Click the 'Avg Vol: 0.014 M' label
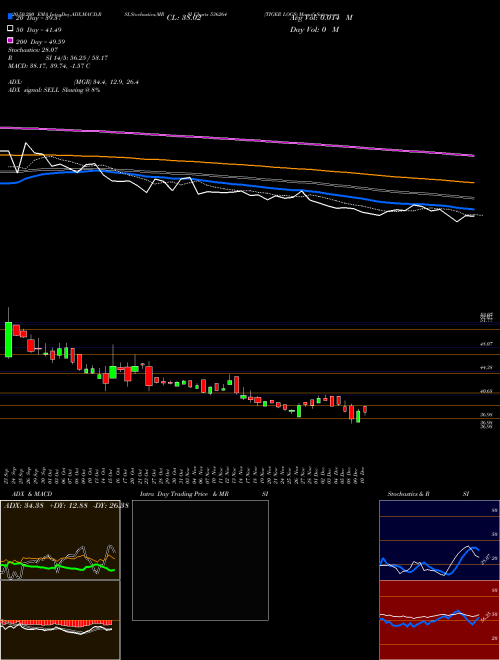This screenshot has width=500, height=660. [x=321, y=18]
